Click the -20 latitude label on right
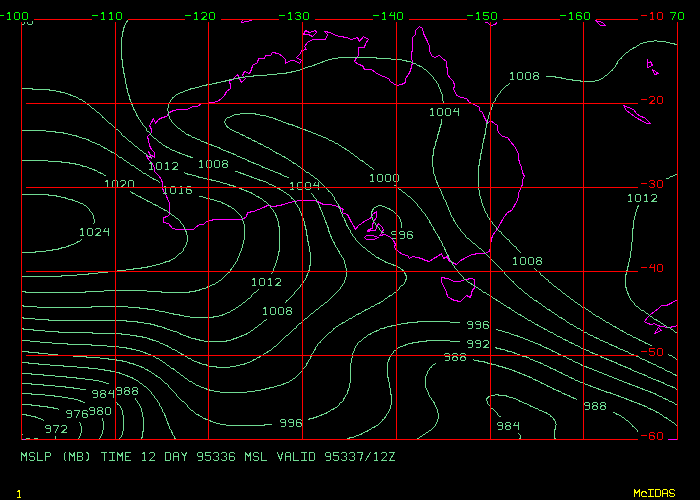 click(655, 100)
